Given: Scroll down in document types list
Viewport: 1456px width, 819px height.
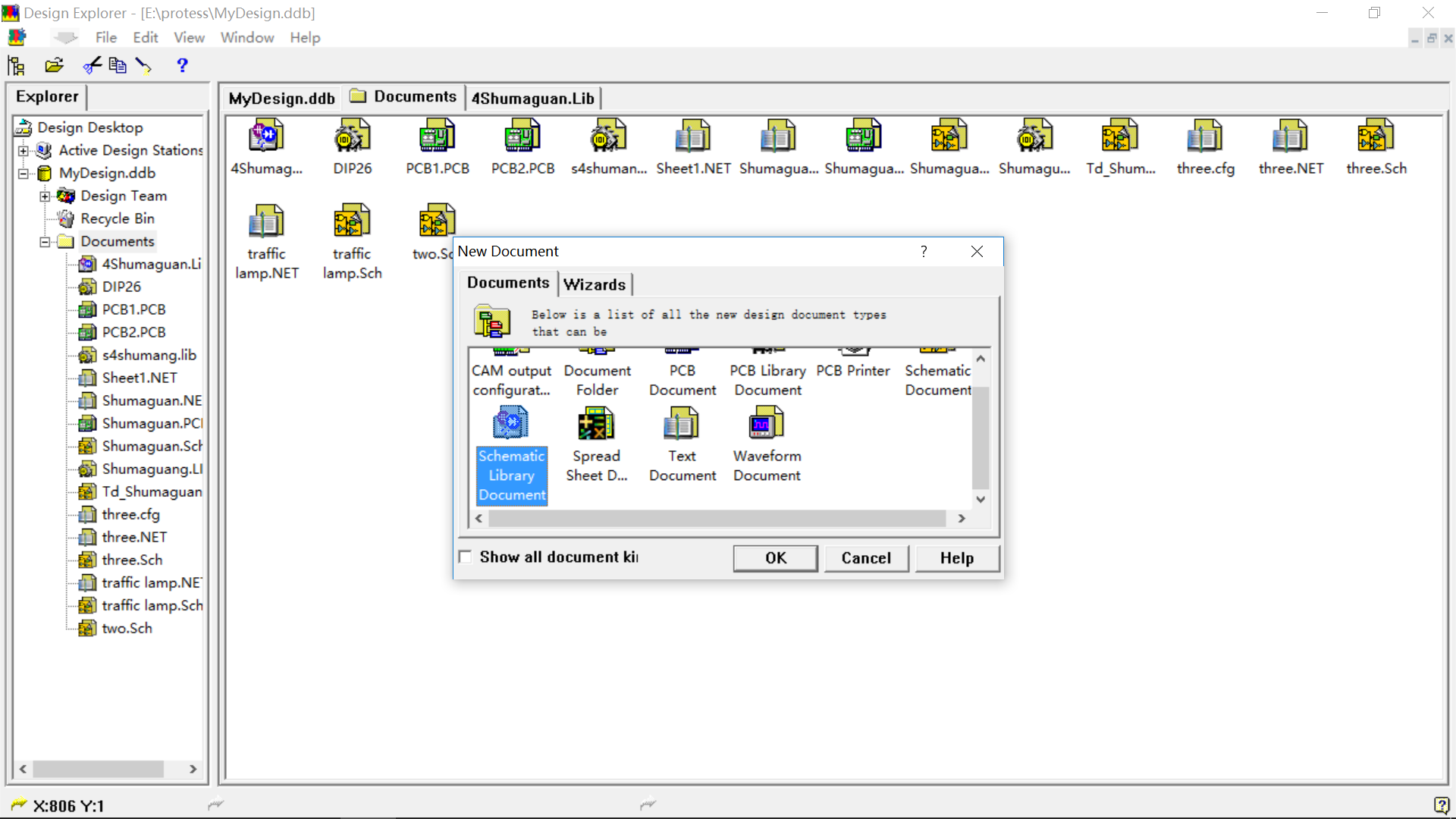Looking at the screenshot, I should pyautogui.click(x=981, y=498).
